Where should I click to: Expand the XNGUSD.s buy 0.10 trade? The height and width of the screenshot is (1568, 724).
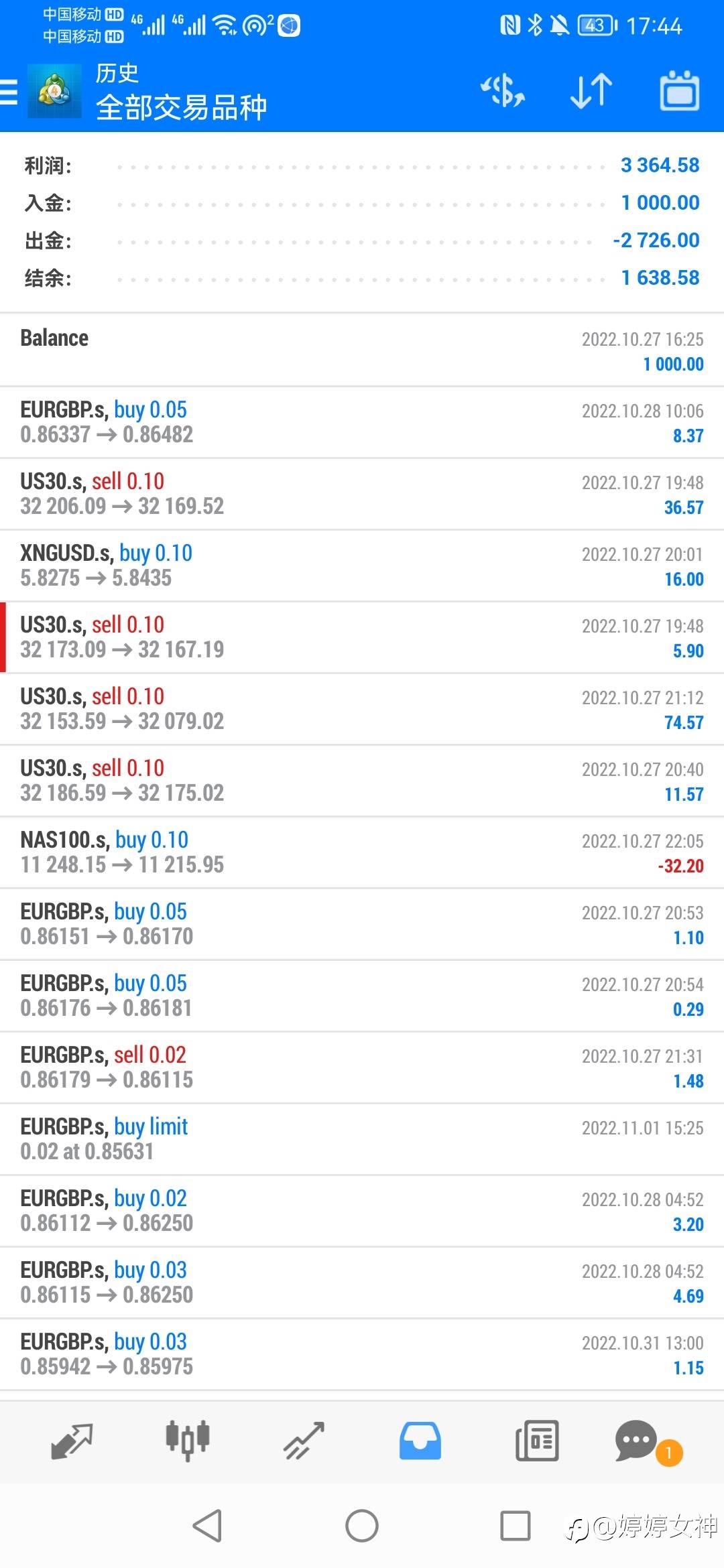362,566
